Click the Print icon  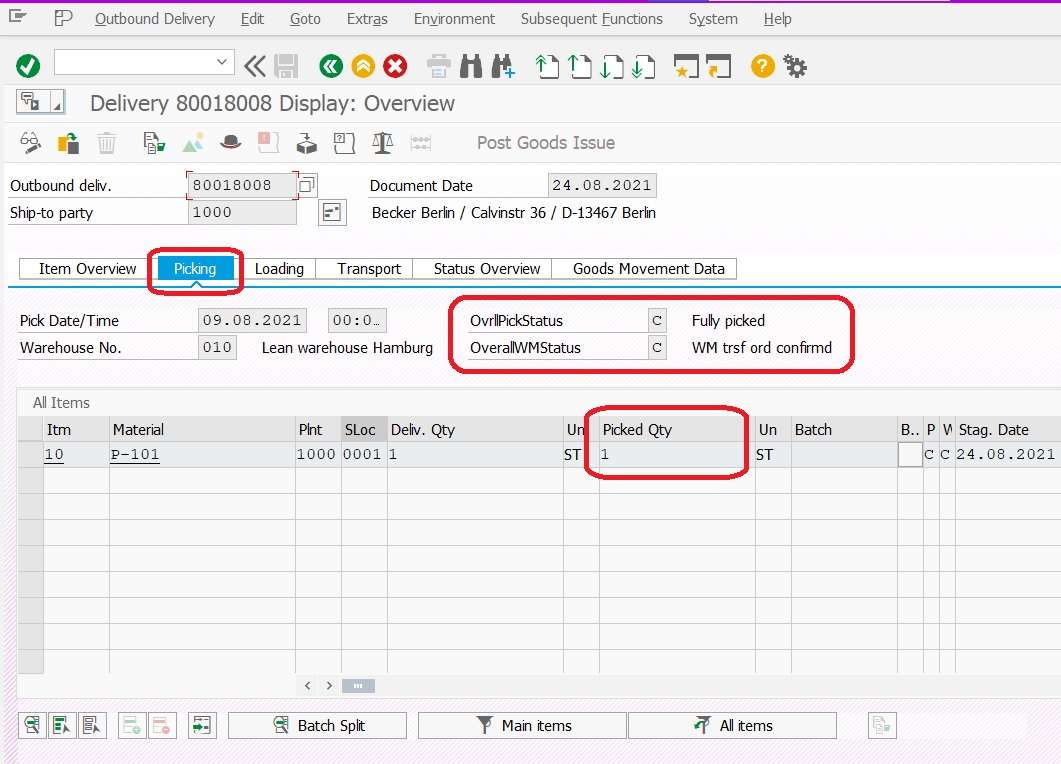point(437,66)
